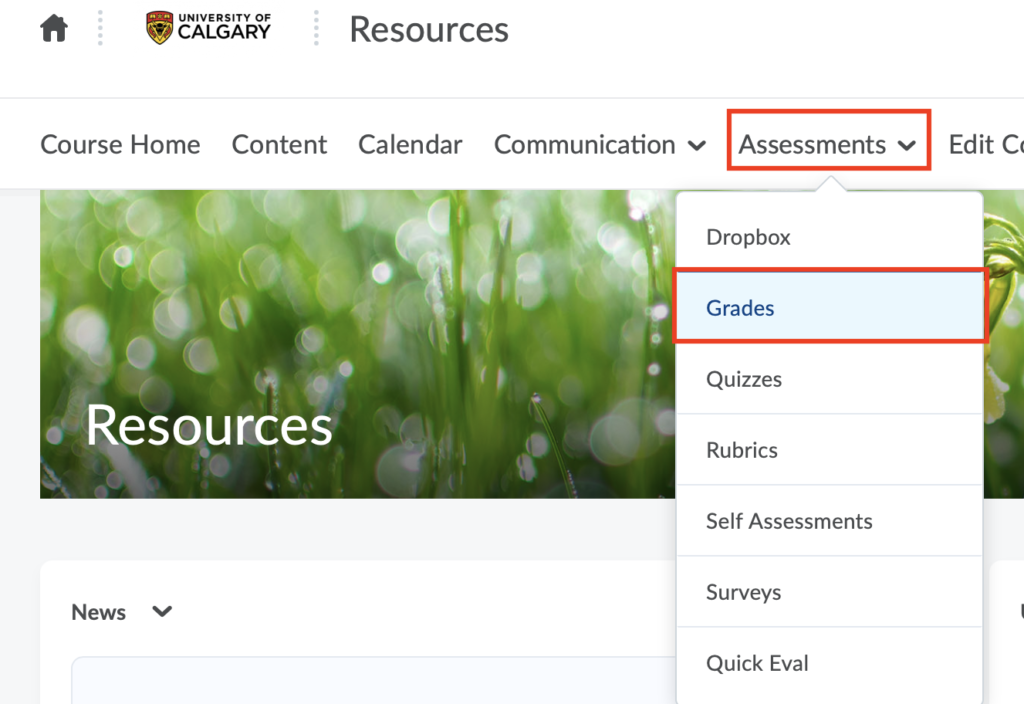Open the Resources course title link
Viewport: 1024px width, 704px height.
click(428, 29)
